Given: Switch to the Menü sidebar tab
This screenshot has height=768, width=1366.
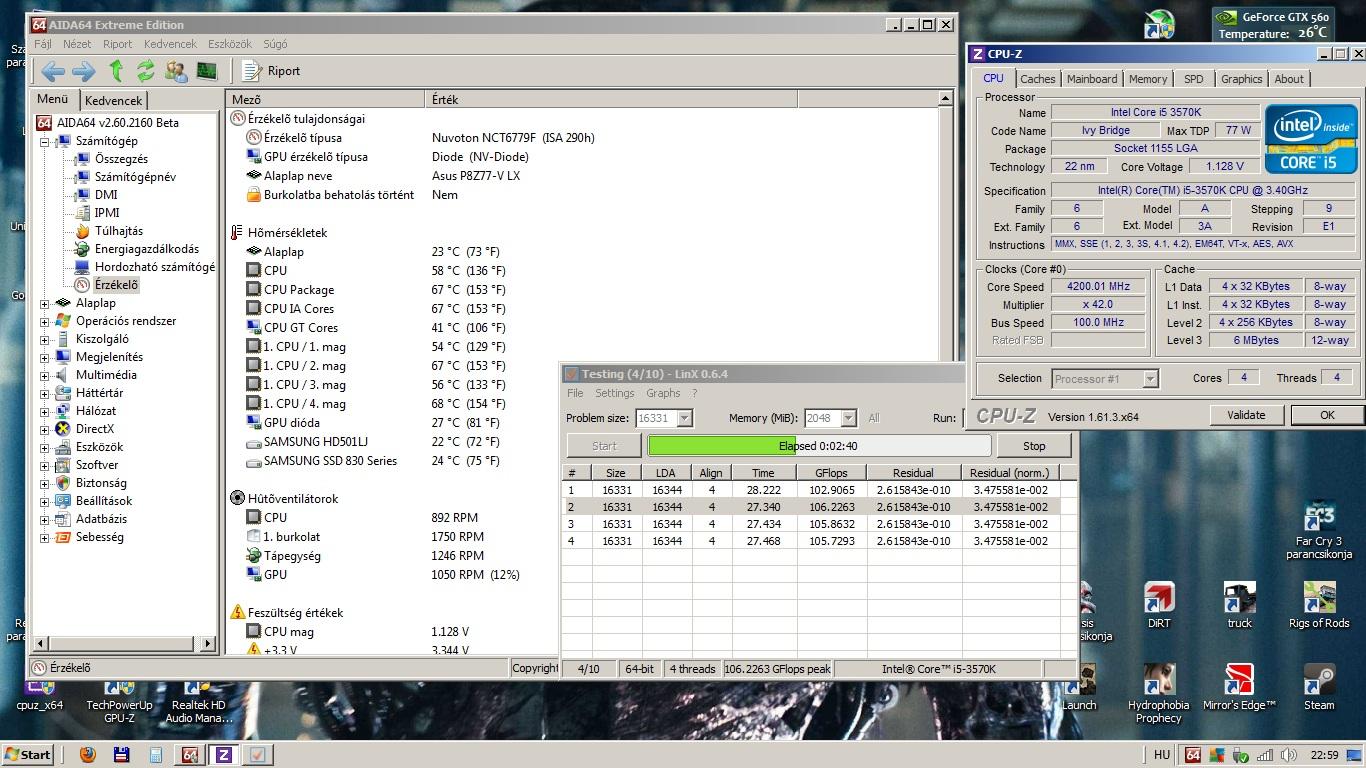Looking at the screenshot, I should click(53, 99).
